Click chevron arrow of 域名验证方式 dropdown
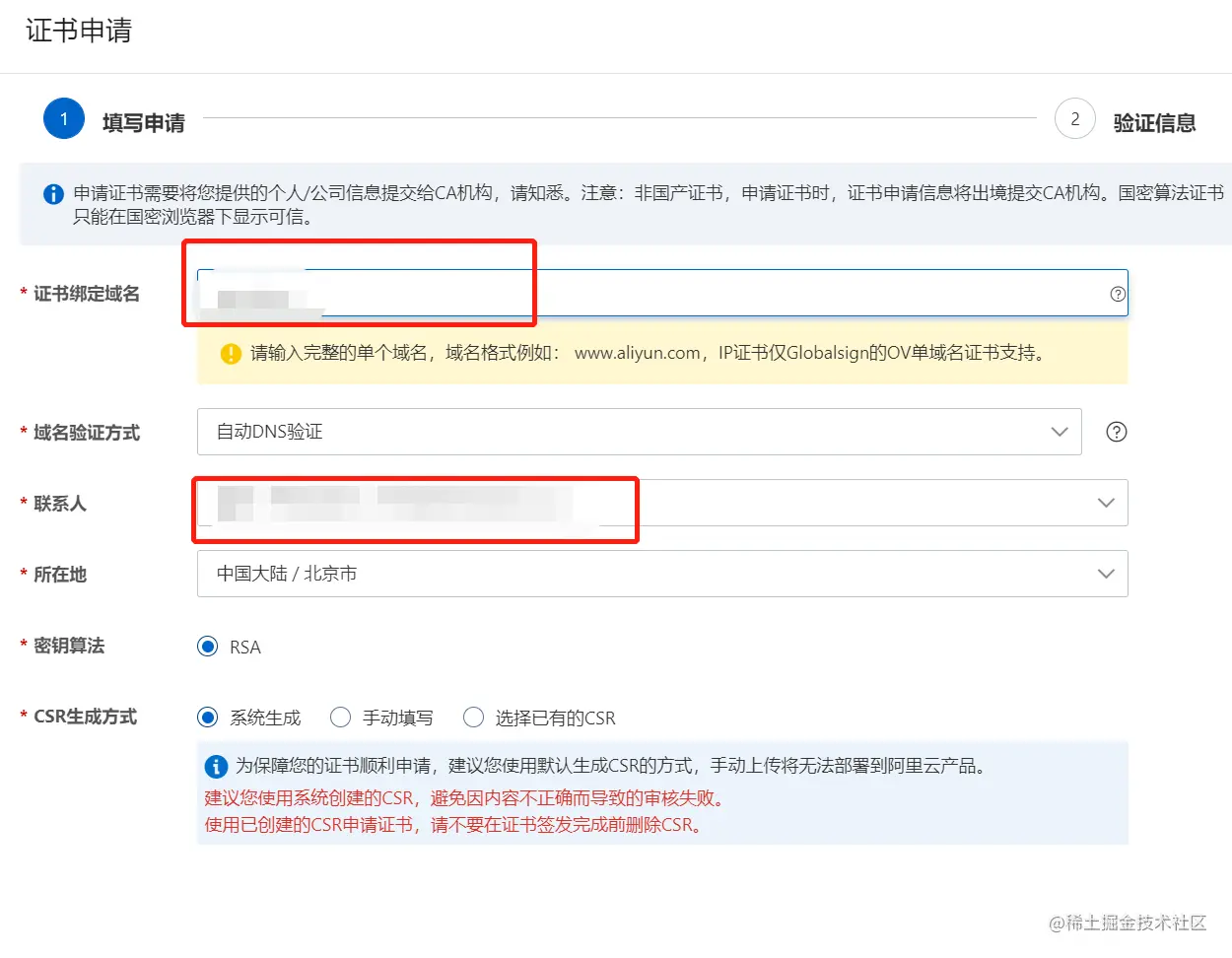This screenshot has height=958, width=1232. tap(1060, 432)
